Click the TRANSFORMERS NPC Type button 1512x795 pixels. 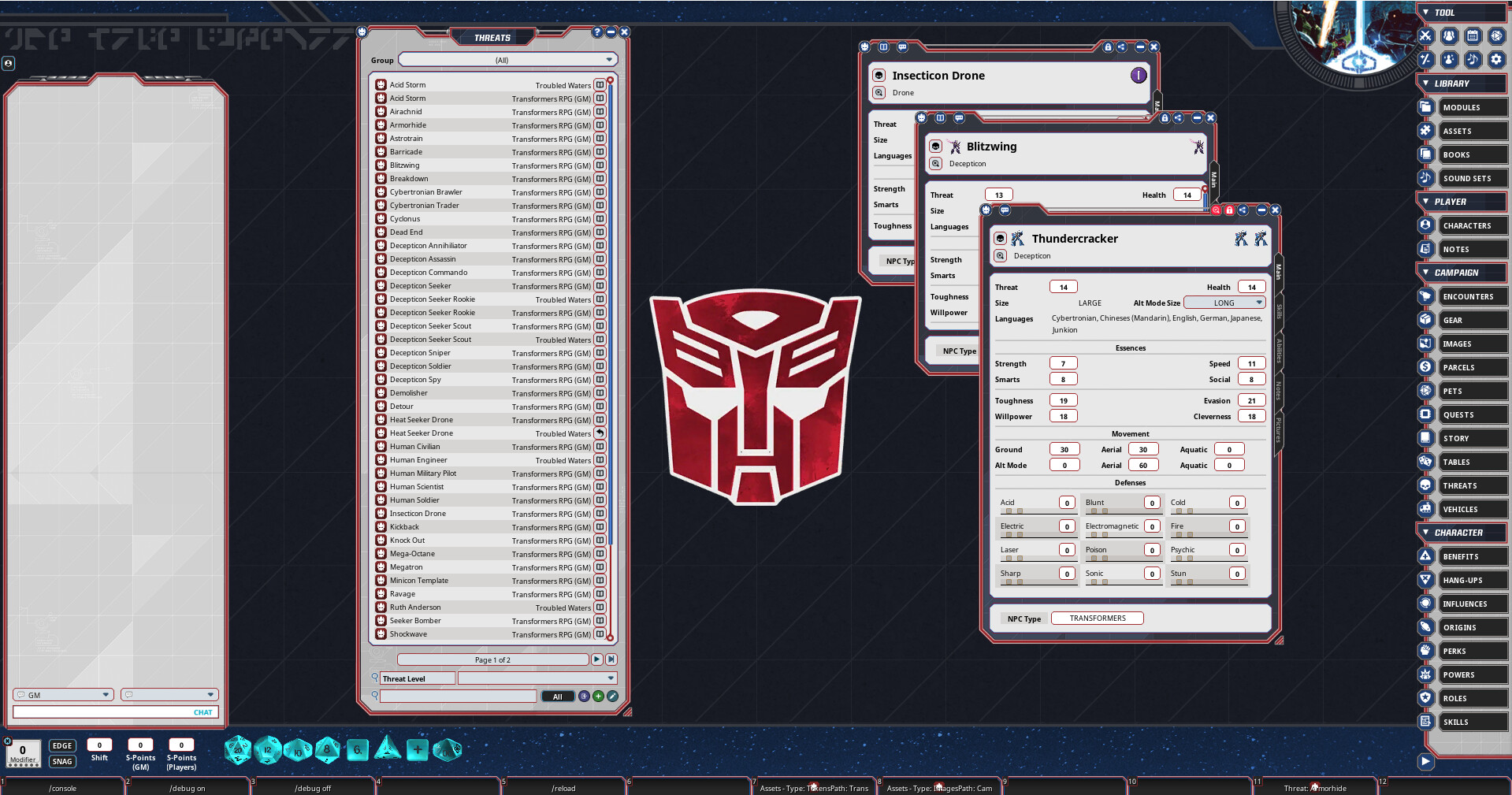pos(1097,618)
